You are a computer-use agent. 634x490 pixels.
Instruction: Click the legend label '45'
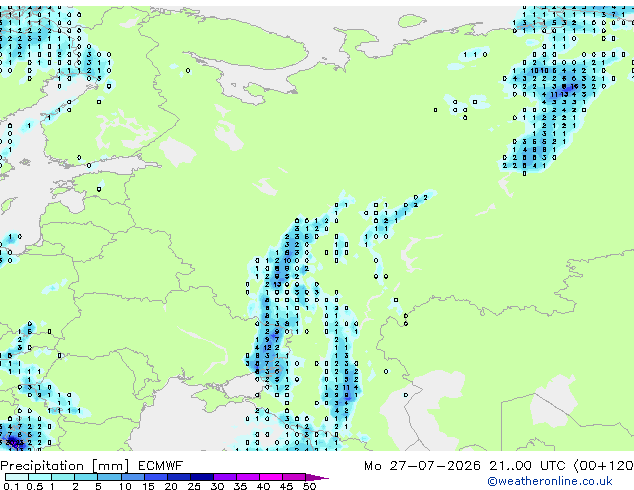(x=286, y=486)
